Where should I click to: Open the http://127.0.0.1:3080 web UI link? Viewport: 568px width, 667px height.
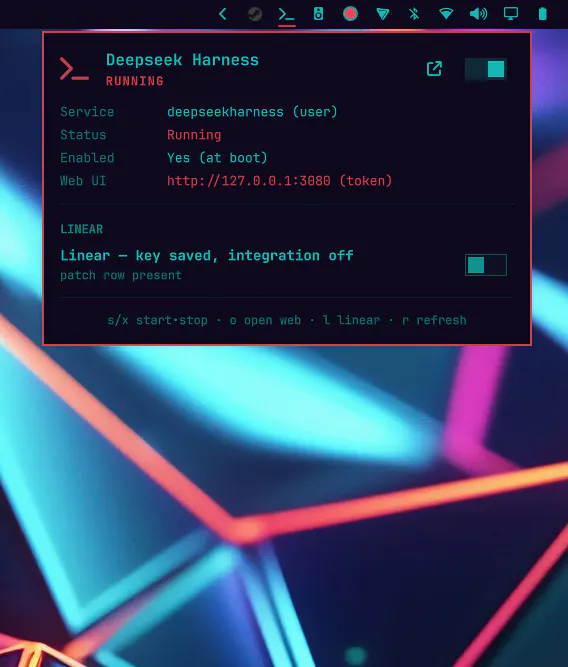point(279,181)
